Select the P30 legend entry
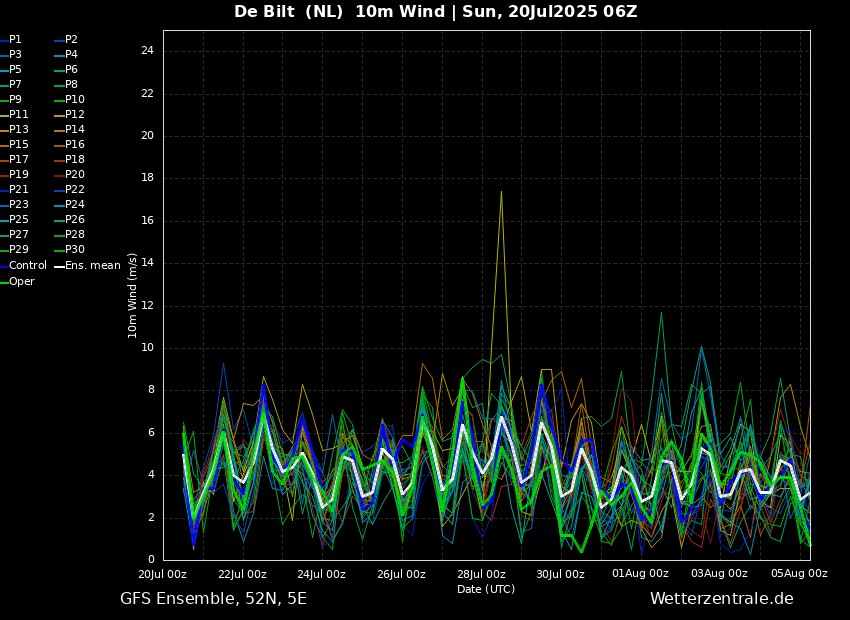850x620 pixels. [x=75, y=250]
